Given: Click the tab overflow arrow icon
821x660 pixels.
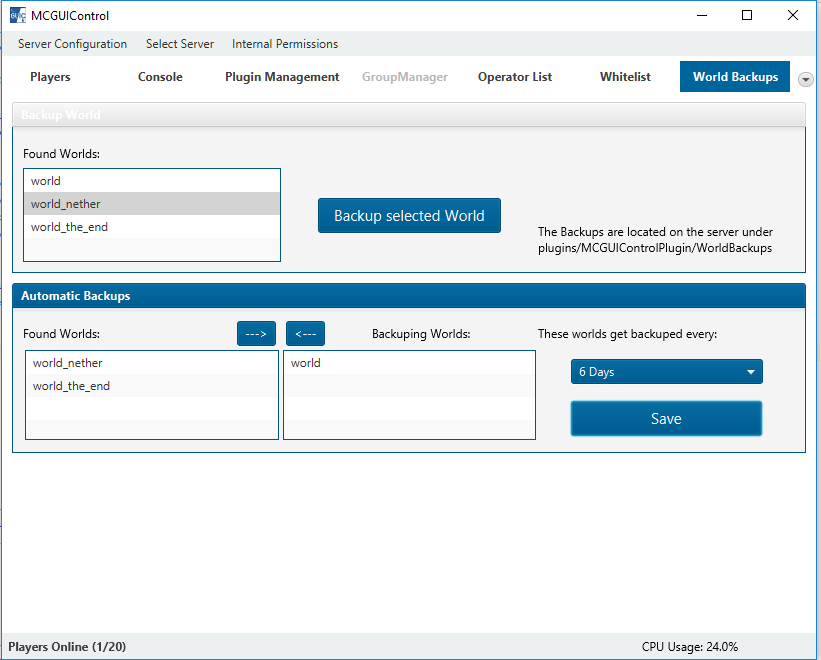Looking at the screenshot, I should pos(806,79).
